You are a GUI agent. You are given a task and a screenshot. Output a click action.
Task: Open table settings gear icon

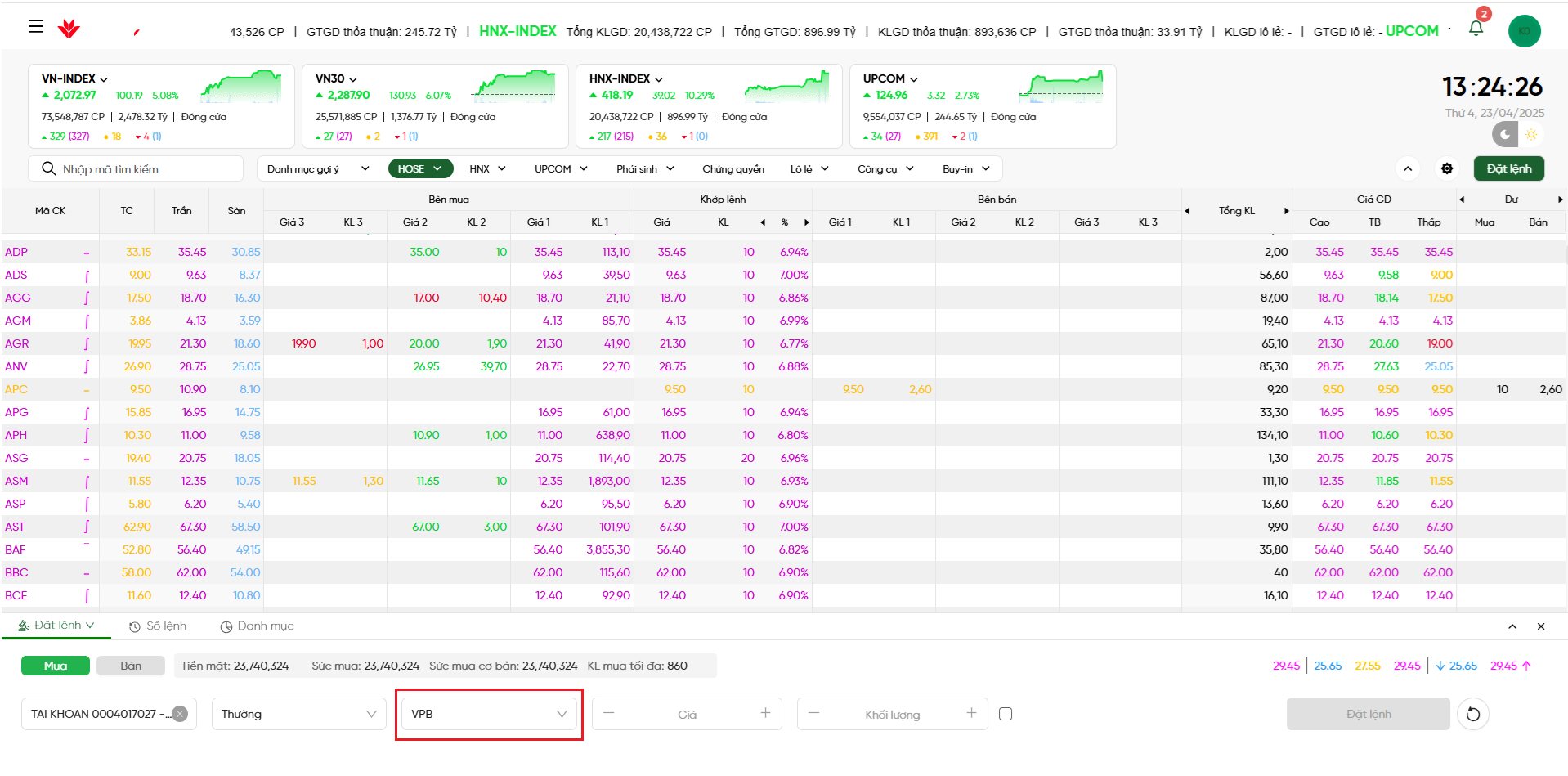point(1447,168)
